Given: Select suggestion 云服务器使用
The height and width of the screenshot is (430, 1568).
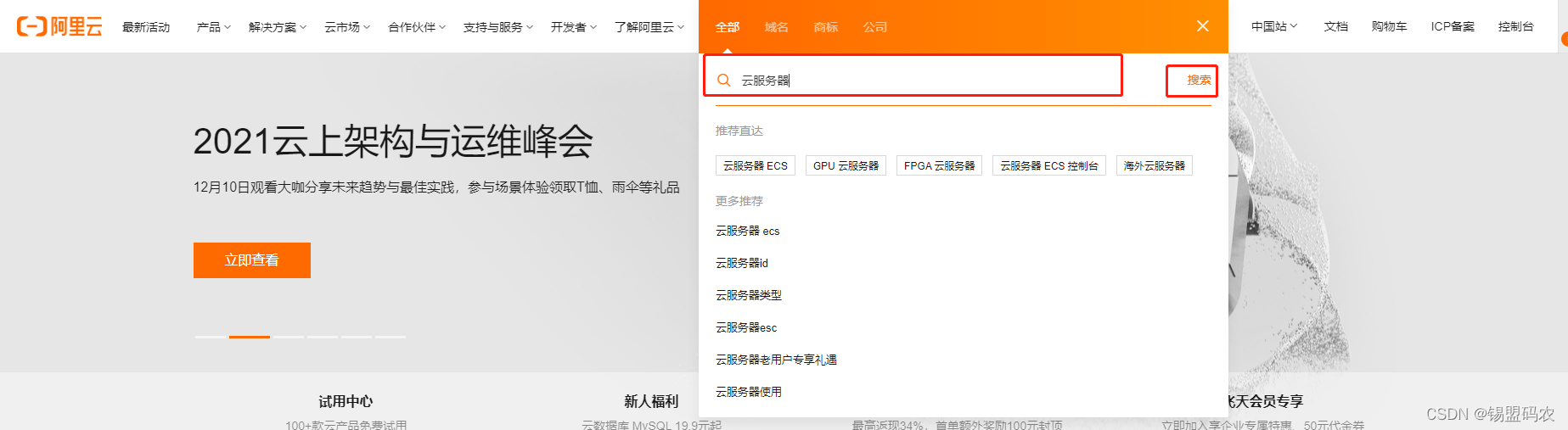Looking at the screenshot, I should pyautogui.click(x=749, y=392).
